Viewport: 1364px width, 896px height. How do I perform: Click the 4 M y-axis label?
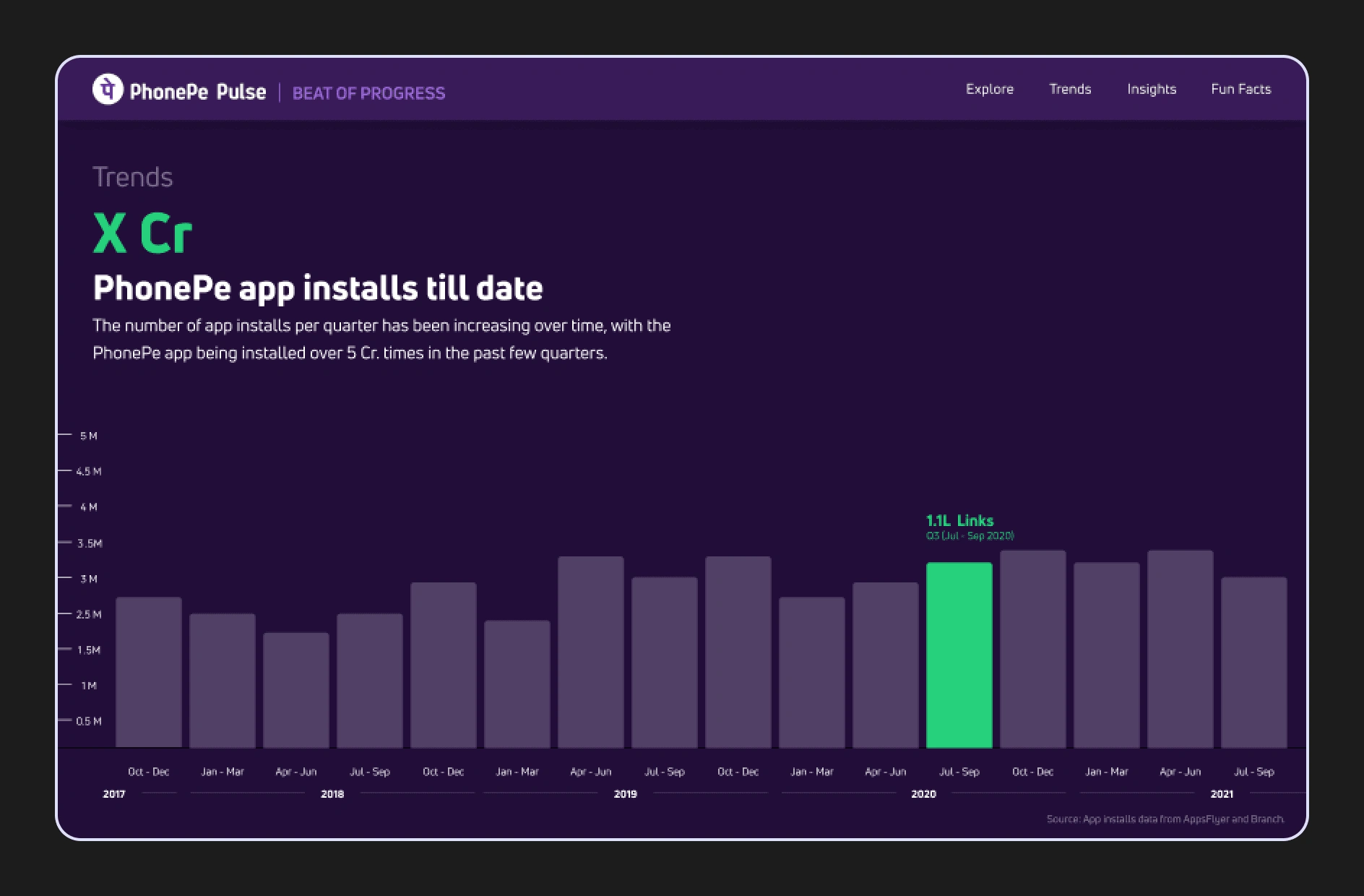89,507
